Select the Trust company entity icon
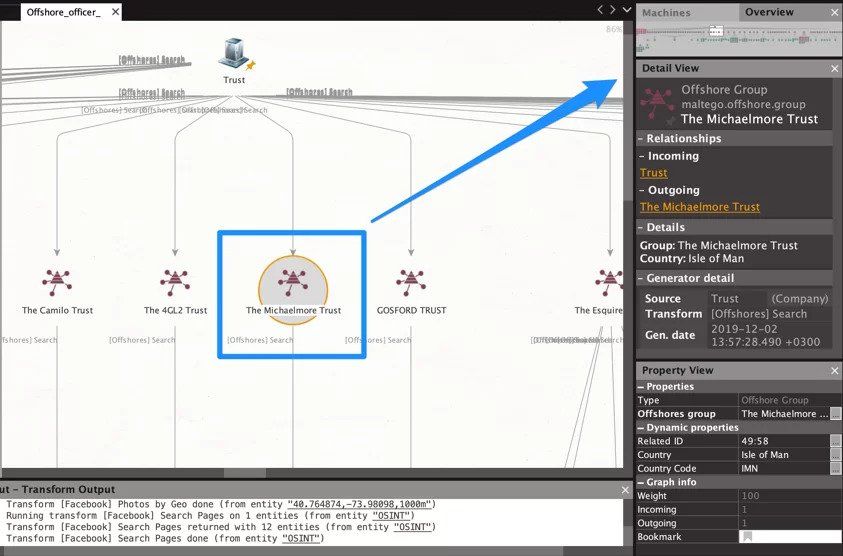This screenshot has width=843, height=556. coord(234,54)
